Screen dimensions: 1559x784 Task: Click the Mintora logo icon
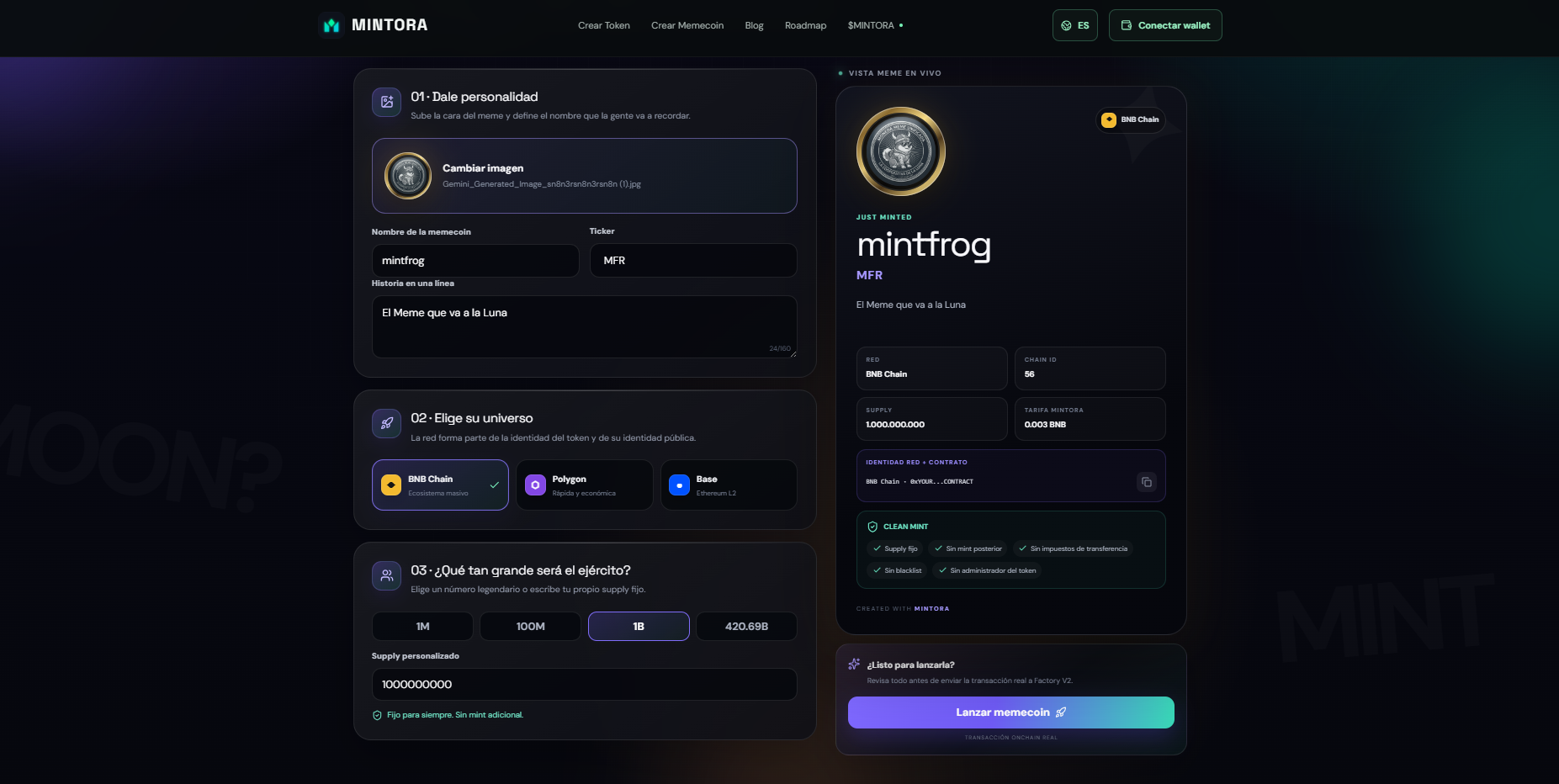point(331,25)
